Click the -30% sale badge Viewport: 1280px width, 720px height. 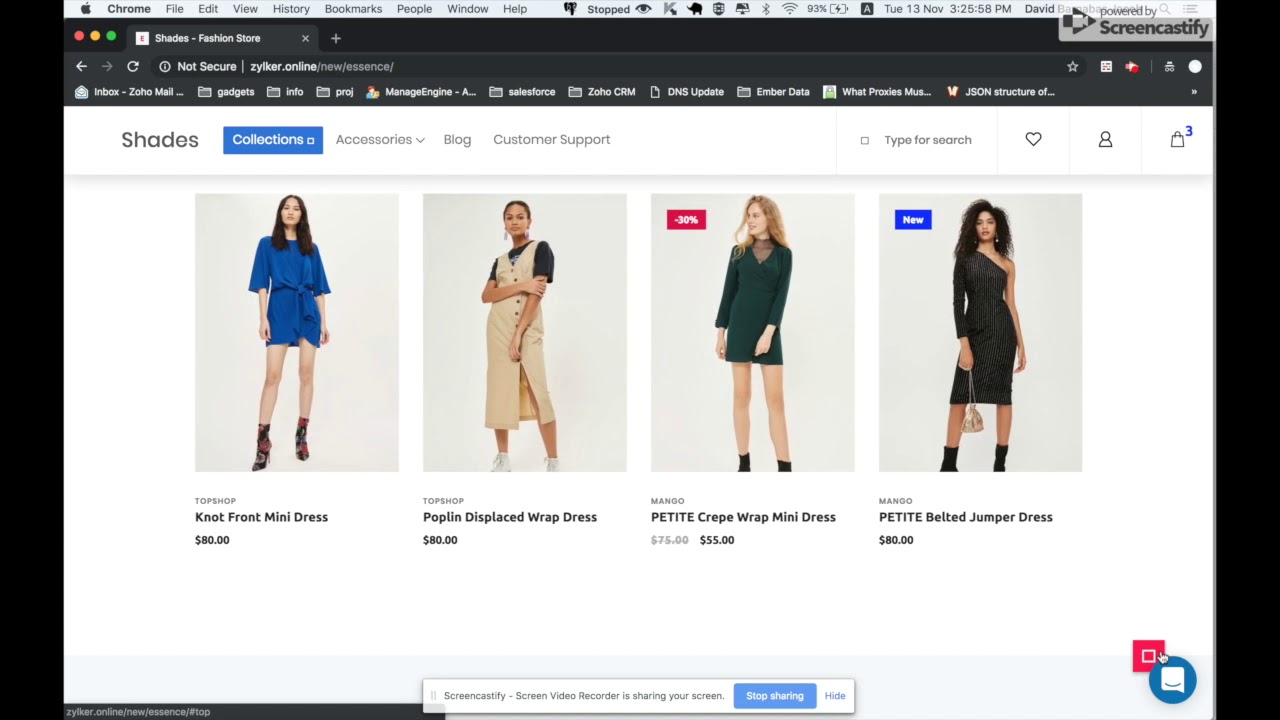coord(686,219)
